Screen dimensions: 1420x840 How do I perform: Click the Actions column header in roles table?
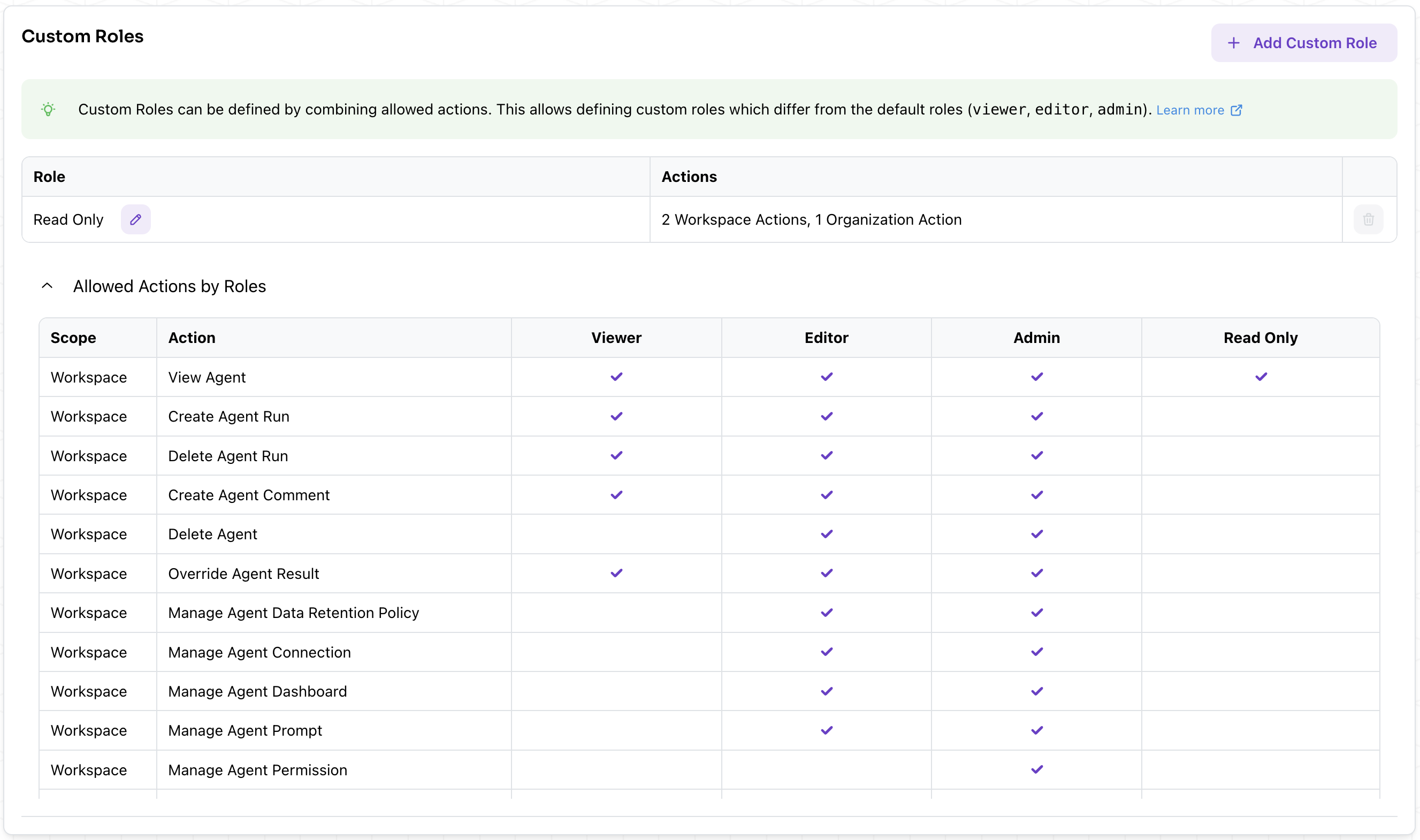pos(689,177)
